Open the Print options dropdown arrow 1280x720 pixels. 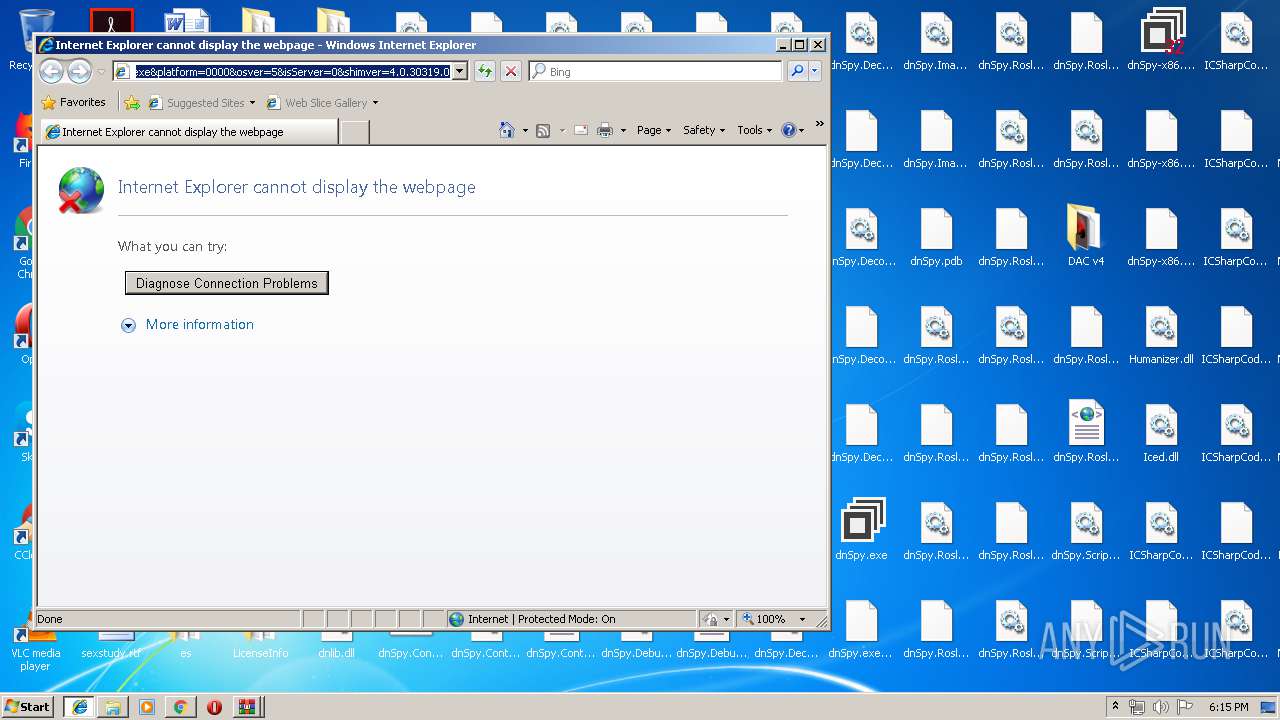click(623, 130)
